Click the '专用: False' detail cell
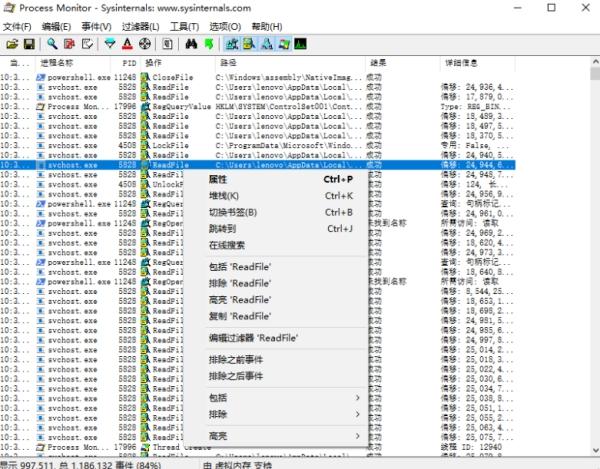Image resolution: width=600 pixels, height=469 pixels. pos(477,145)
